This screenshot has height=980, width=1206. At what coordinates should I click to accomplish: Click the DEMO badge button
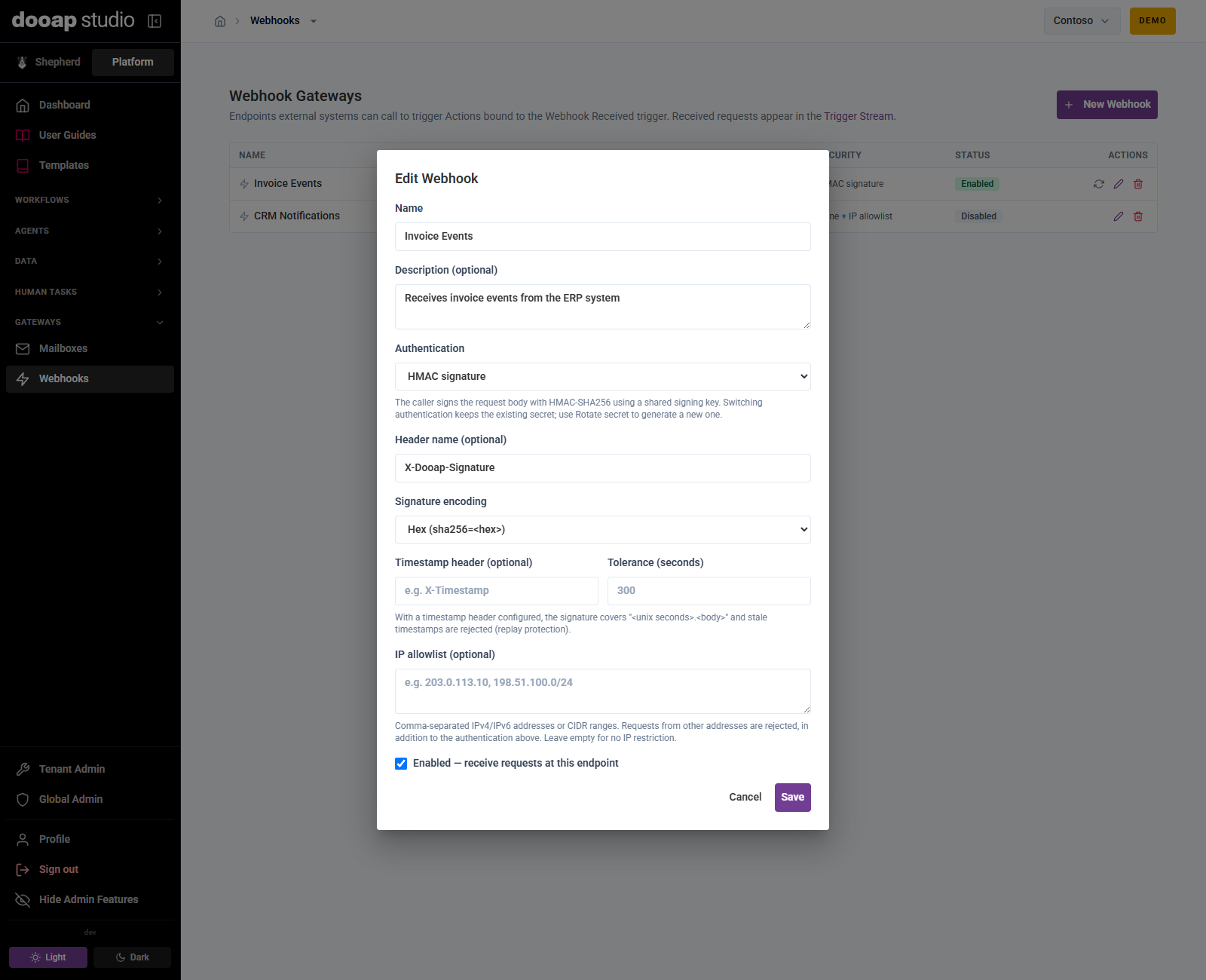pyautogui.click(x=1152, y=21)
